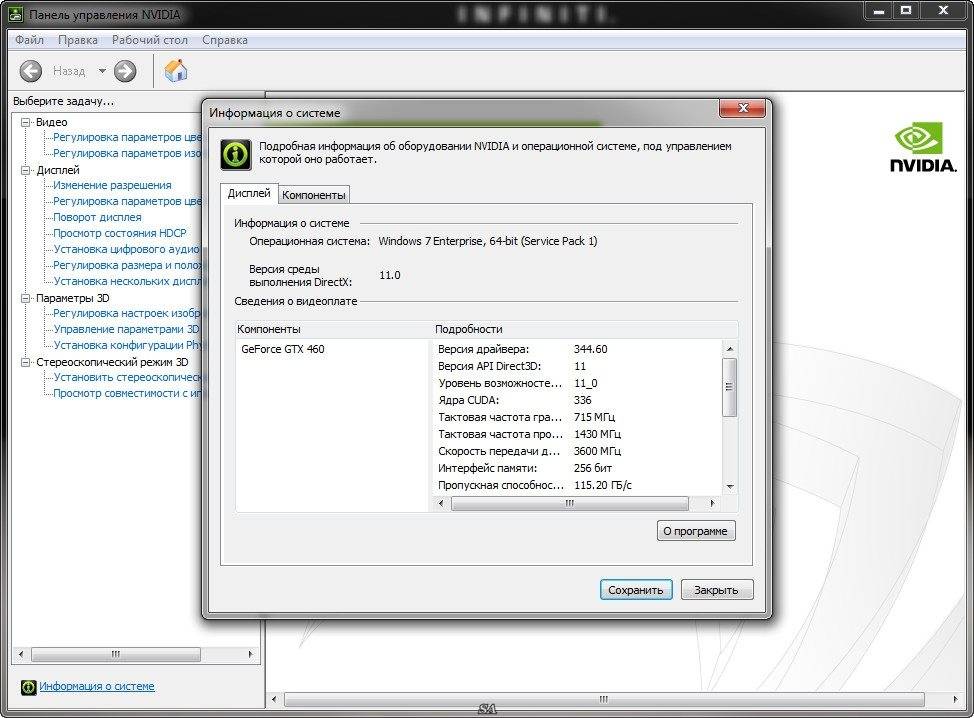
Task: Click the Подробности column header
Action: click(585, 329)
